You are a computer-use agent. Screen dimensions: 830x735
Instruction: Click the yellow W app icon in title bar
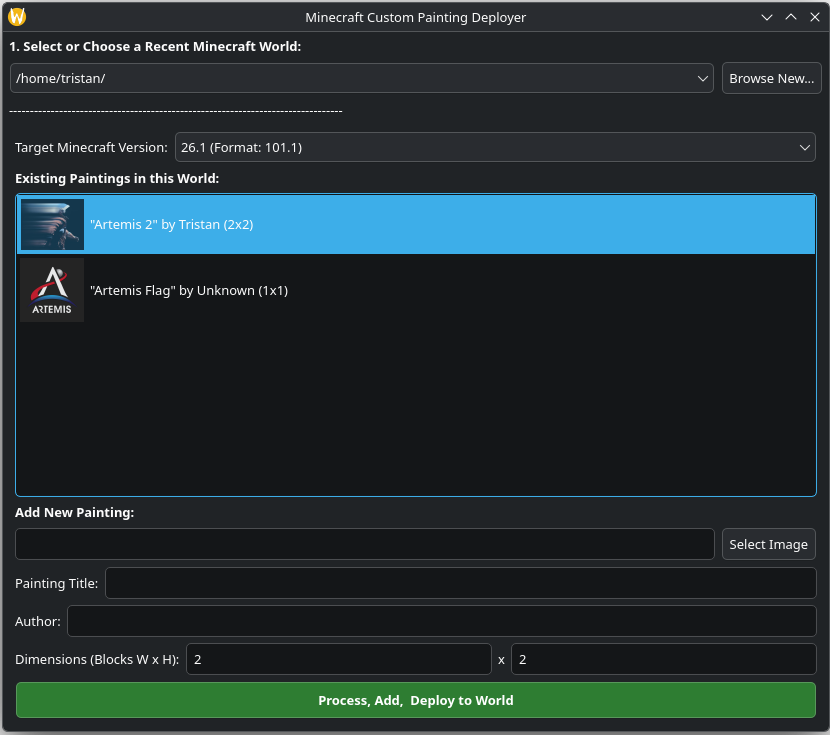(x=17, y=17)
